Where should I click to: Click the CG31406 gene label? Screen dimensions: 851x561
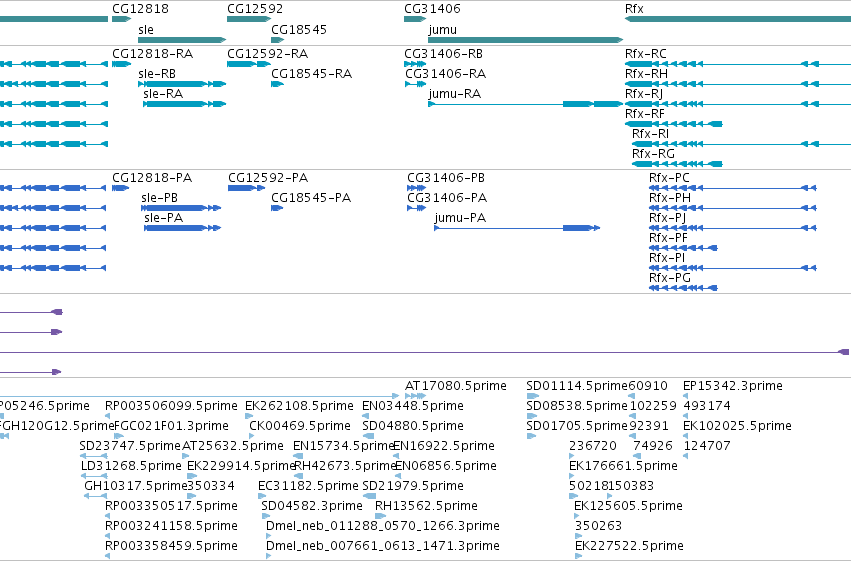(432, 9)
